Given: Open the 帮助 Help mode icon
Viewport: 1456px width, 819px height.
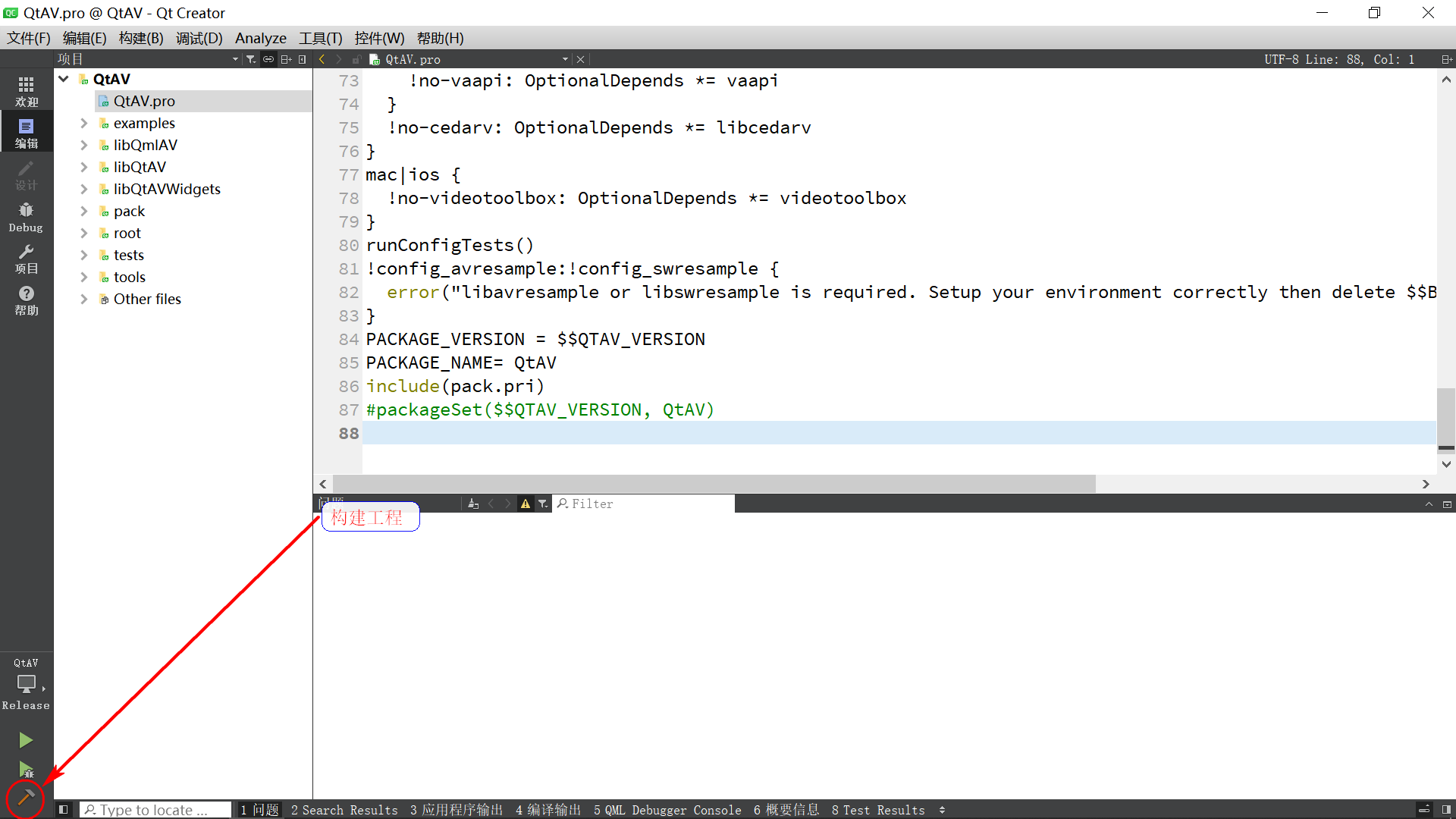Looking at the screenshot, I should [26, 300].
